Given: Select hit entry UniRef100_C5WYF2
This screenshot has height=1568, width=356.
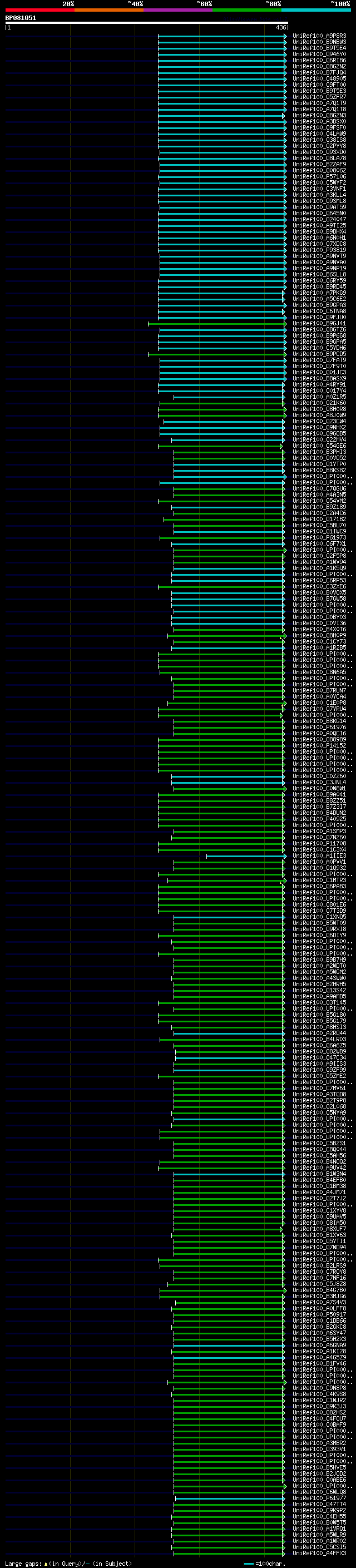Looking at the screenshot, I should (319, 182).
